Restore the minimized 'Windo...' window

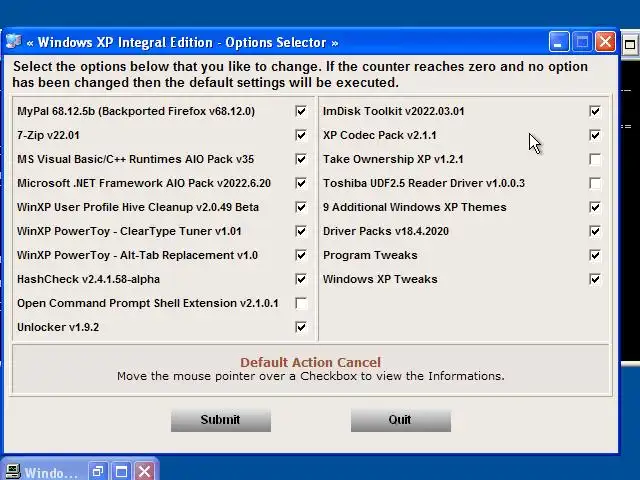click(98, 472)
